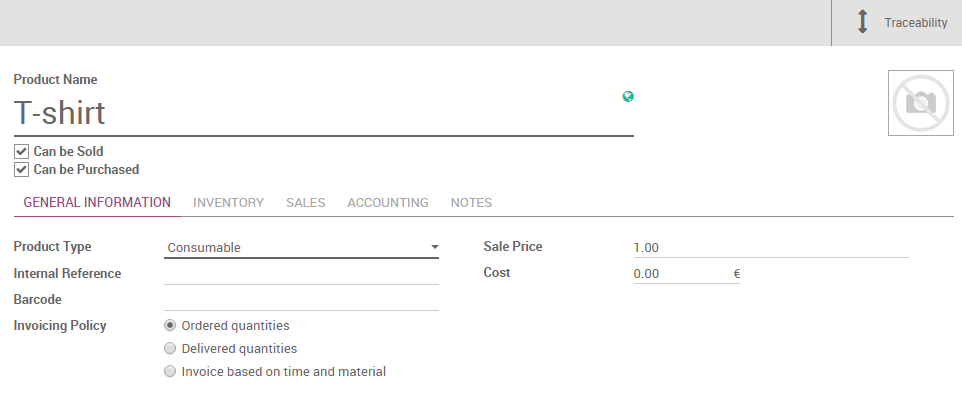Screen dimensions: 962x398
Task: Uncheck the Can be Purchased checkbox
Action: pyautogui.click(x=21, y=170)
